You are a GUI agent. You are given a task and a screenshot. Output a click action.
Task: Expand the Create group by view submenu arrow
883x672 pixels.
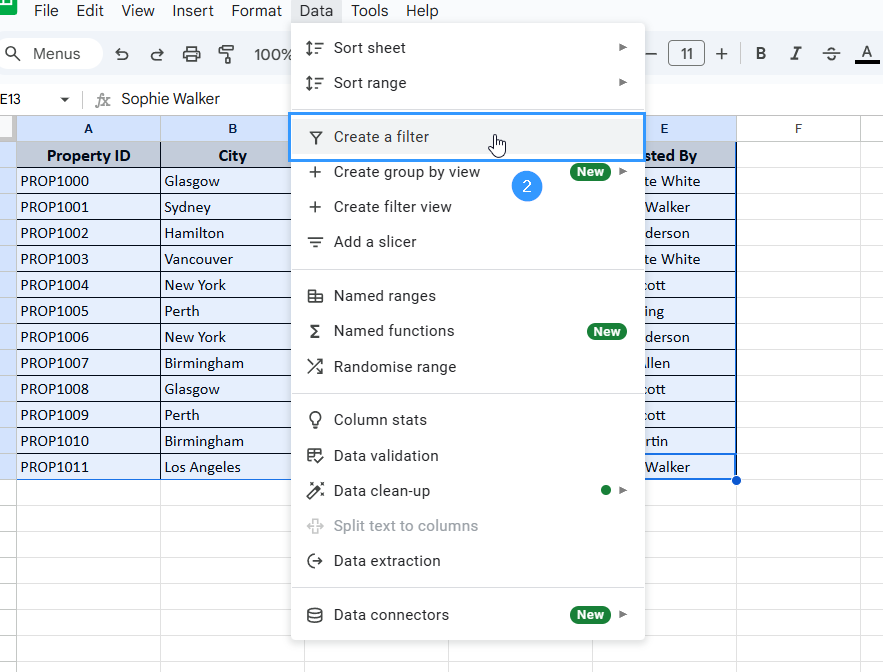click(623, 171)
